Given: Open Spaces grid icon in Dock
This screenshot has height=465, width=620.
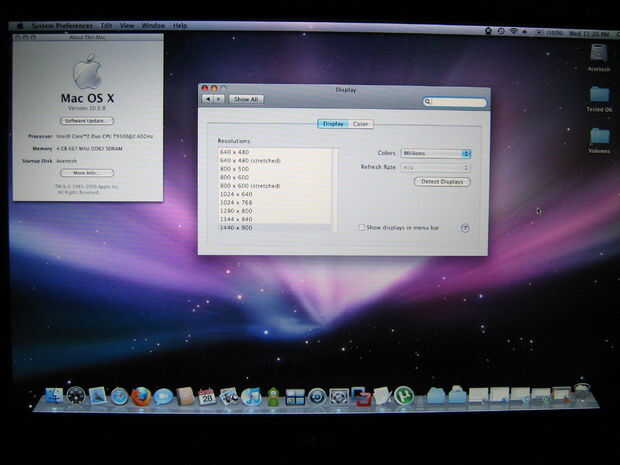Looking at the screenshot, I should 295,397.
